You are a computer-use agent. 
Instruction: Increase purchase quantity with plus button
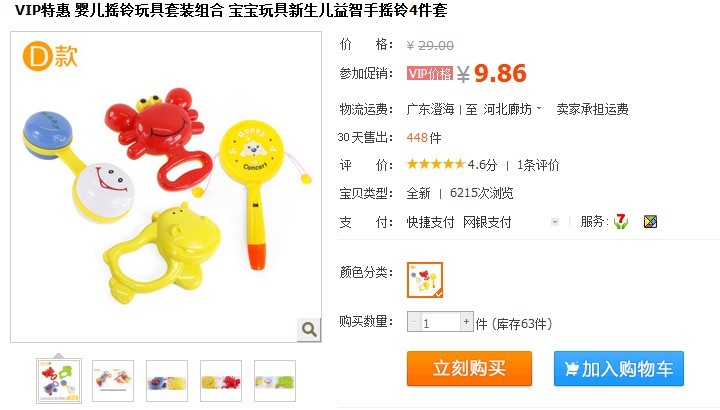click(x=466, y=322)
